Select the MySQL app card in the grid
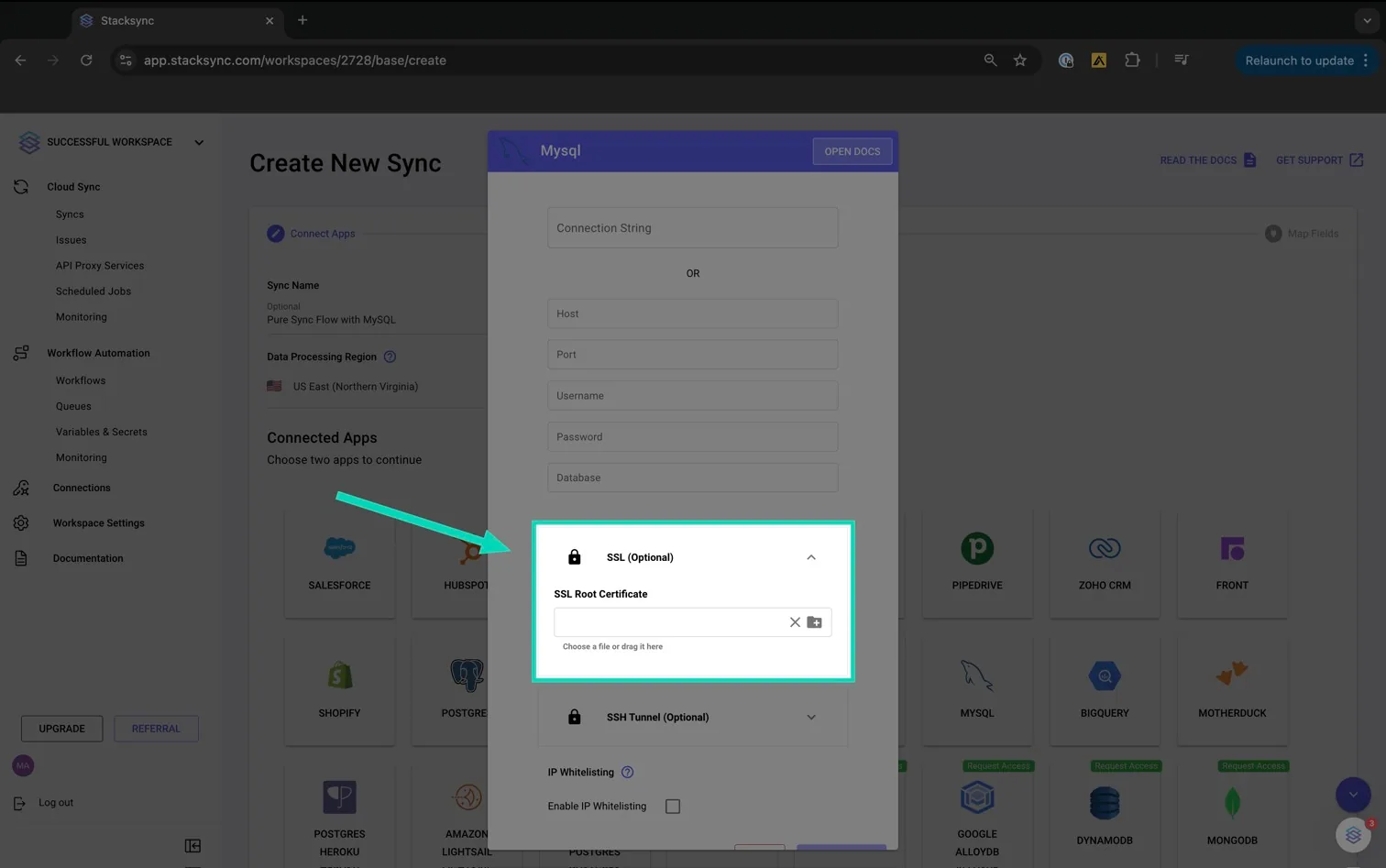The height and width of the screenshot is (868, 1386). point(977,690)
